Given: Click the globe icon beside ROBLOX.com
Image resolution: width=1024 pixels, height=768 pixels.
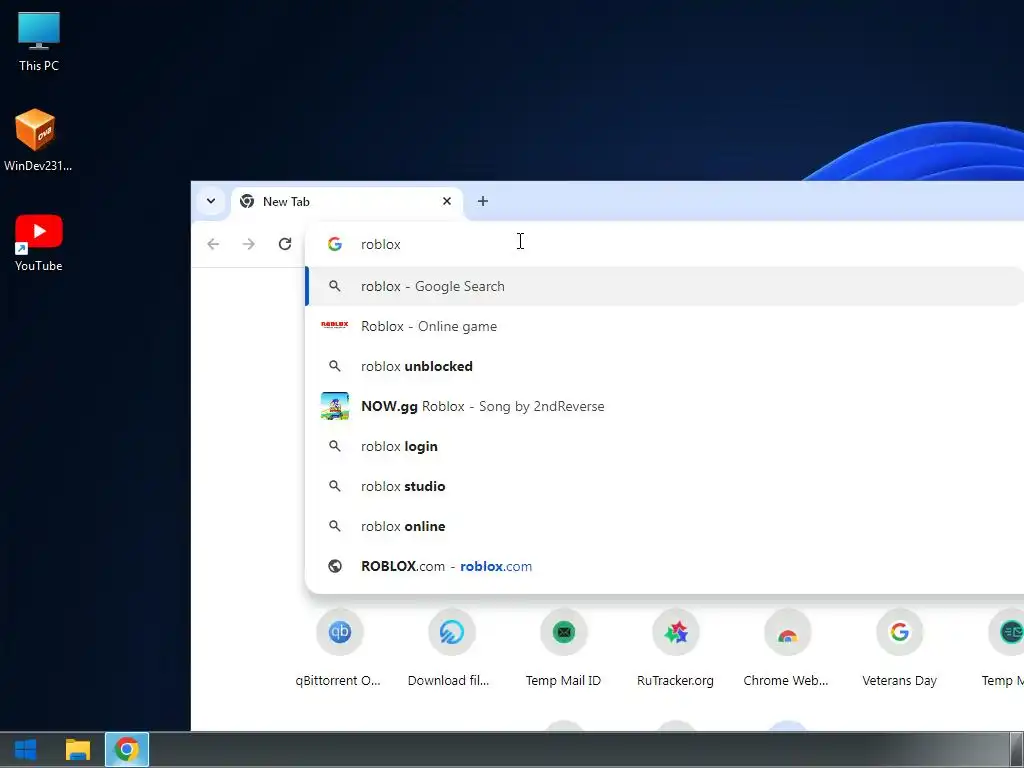Looking at the screenshot, I should click(x=335, y=566).
